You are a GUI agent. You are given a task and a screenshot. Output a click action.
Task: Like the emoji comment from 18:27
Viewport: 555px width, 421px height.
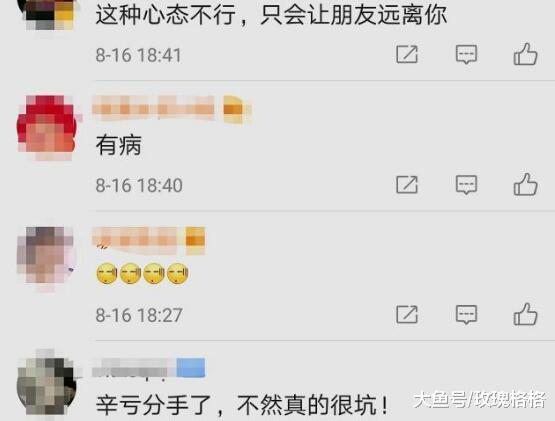(526, 314)
